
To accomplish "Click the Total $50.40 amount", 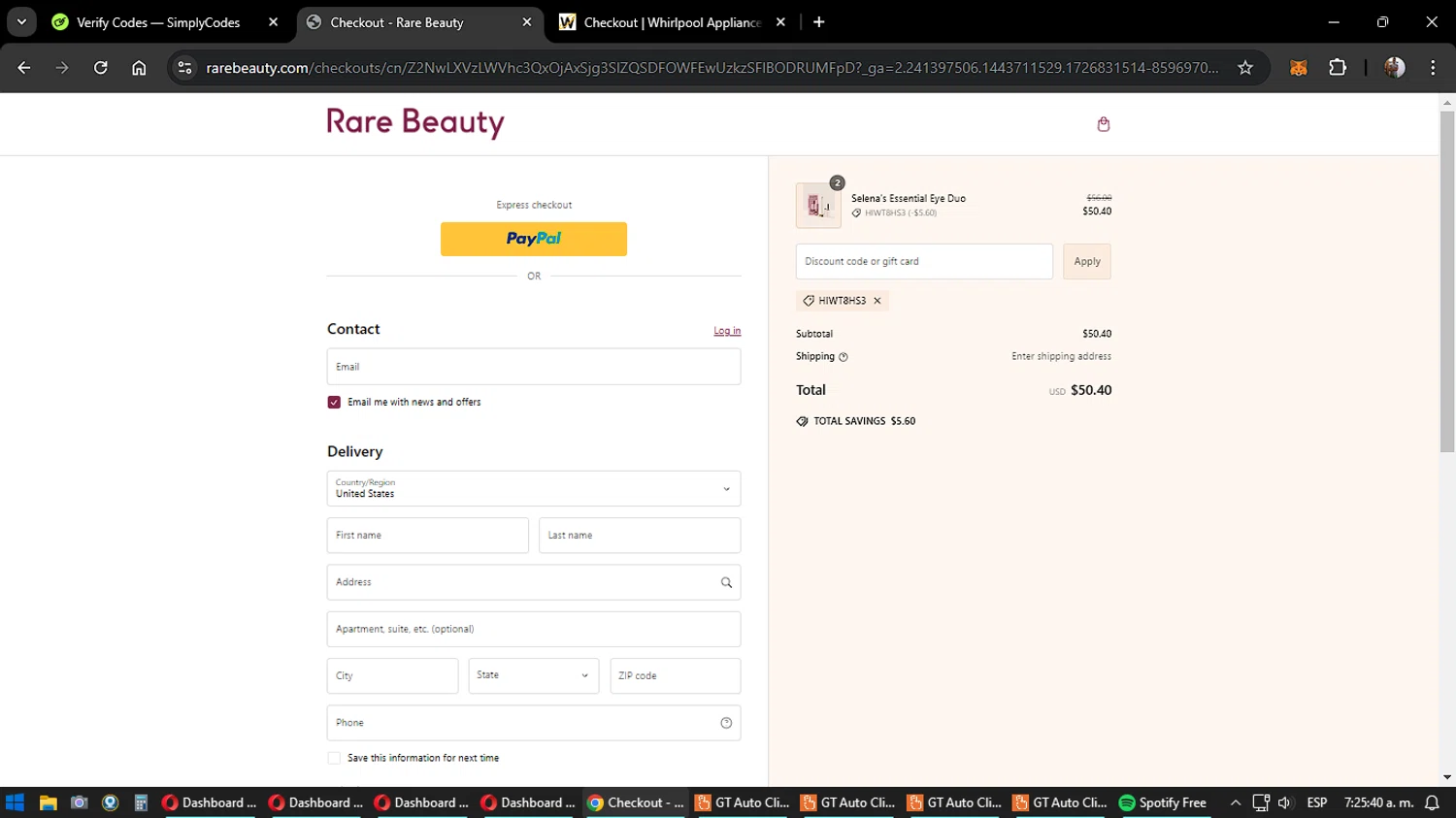I will pos(1091,390).
